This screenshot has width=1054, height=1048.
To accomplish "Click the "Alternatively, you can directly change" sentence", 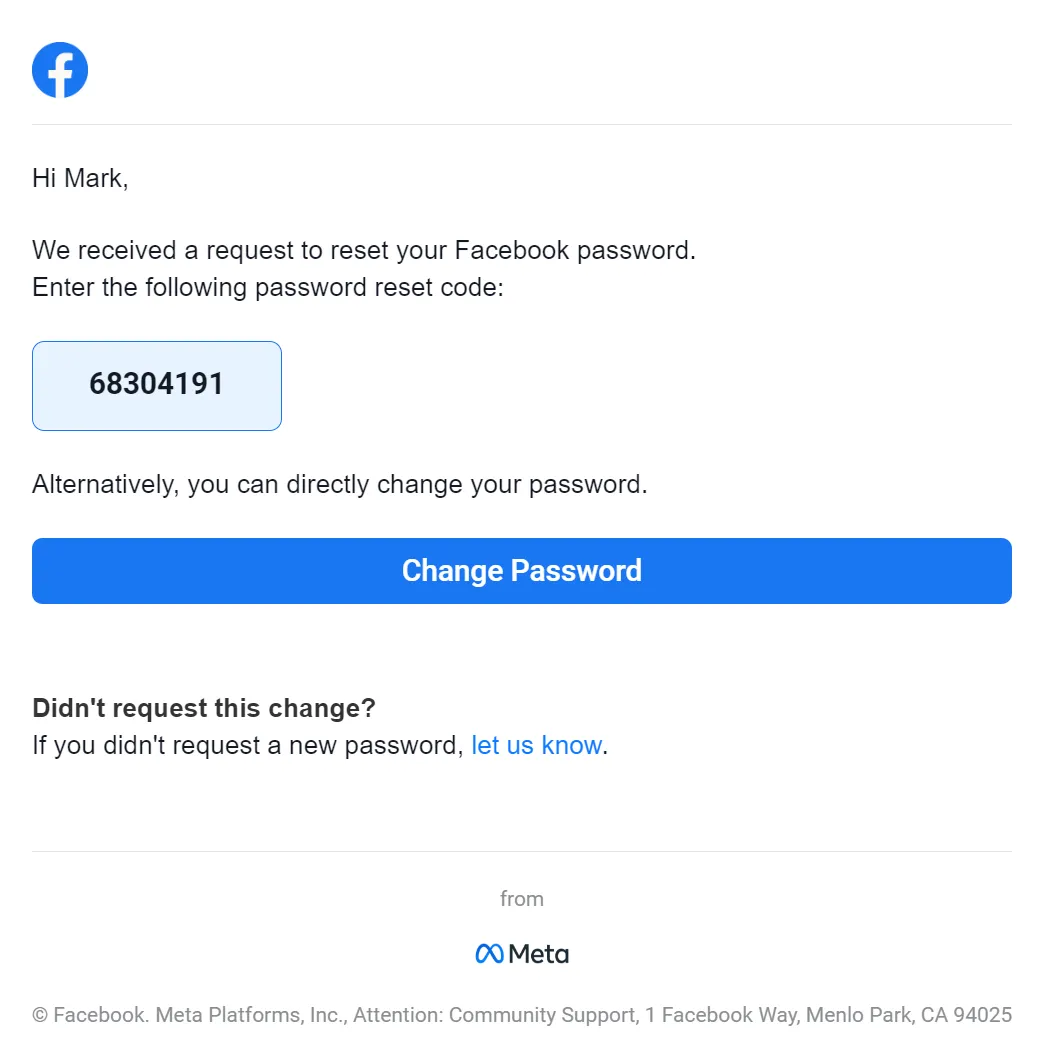I will pyautogui.click(x=339, y=484).
